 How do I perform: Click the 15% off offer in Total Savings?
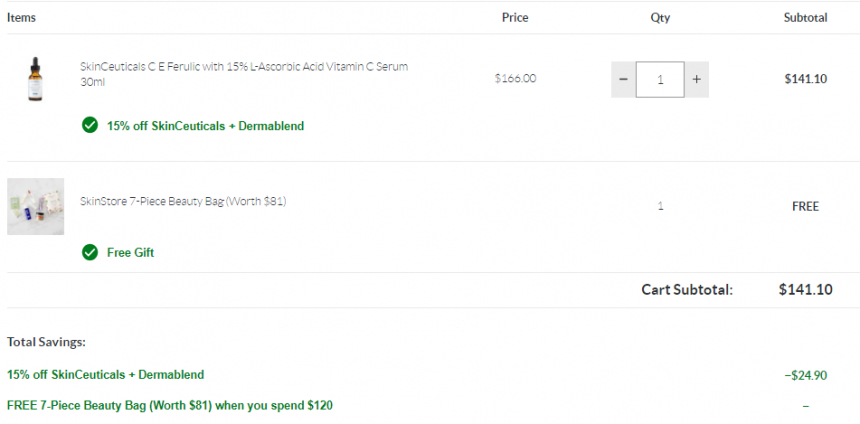tap(105, 375)
